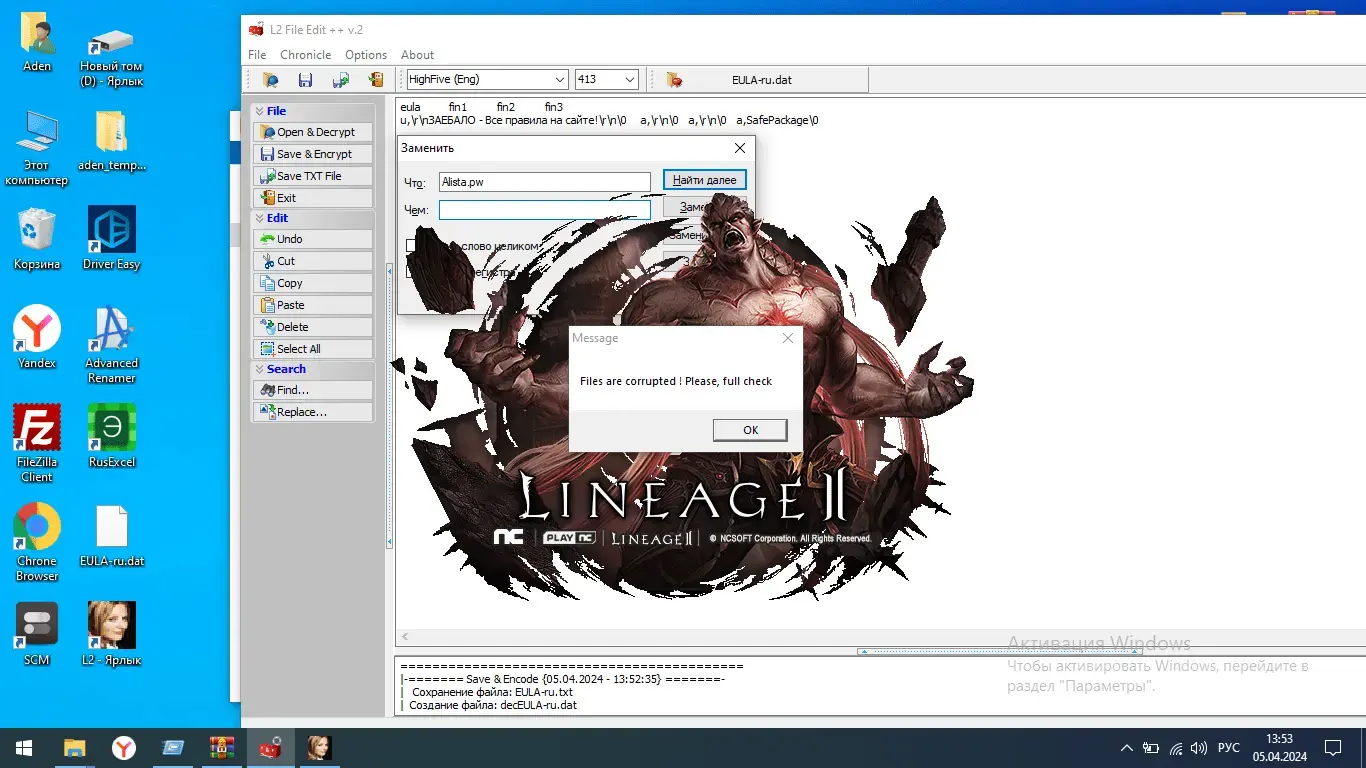Click the fin1 column header text
Image resolution: width=1366 pixels, height=768 pixels.
point(458,107)
